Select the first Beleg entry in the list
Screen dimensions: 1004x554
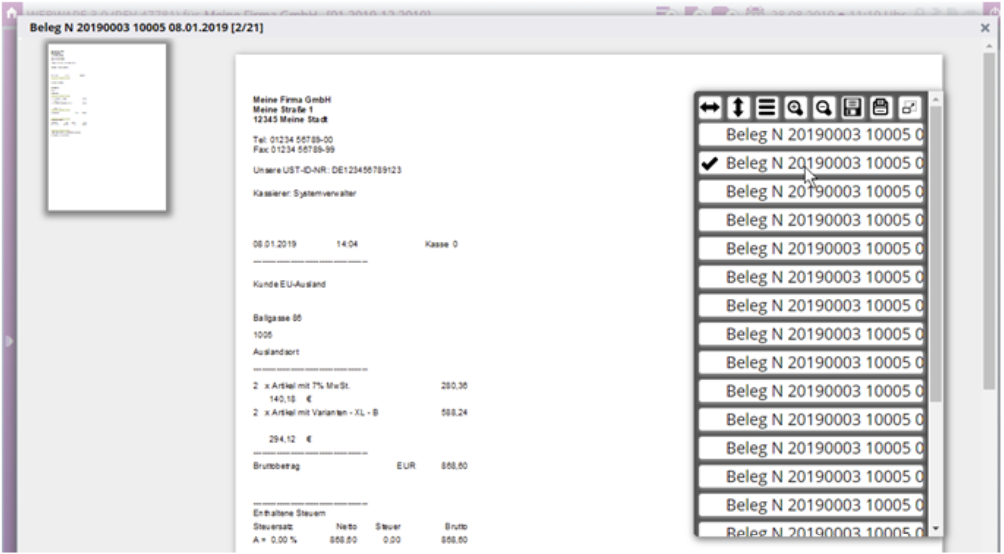coord(811,134)
